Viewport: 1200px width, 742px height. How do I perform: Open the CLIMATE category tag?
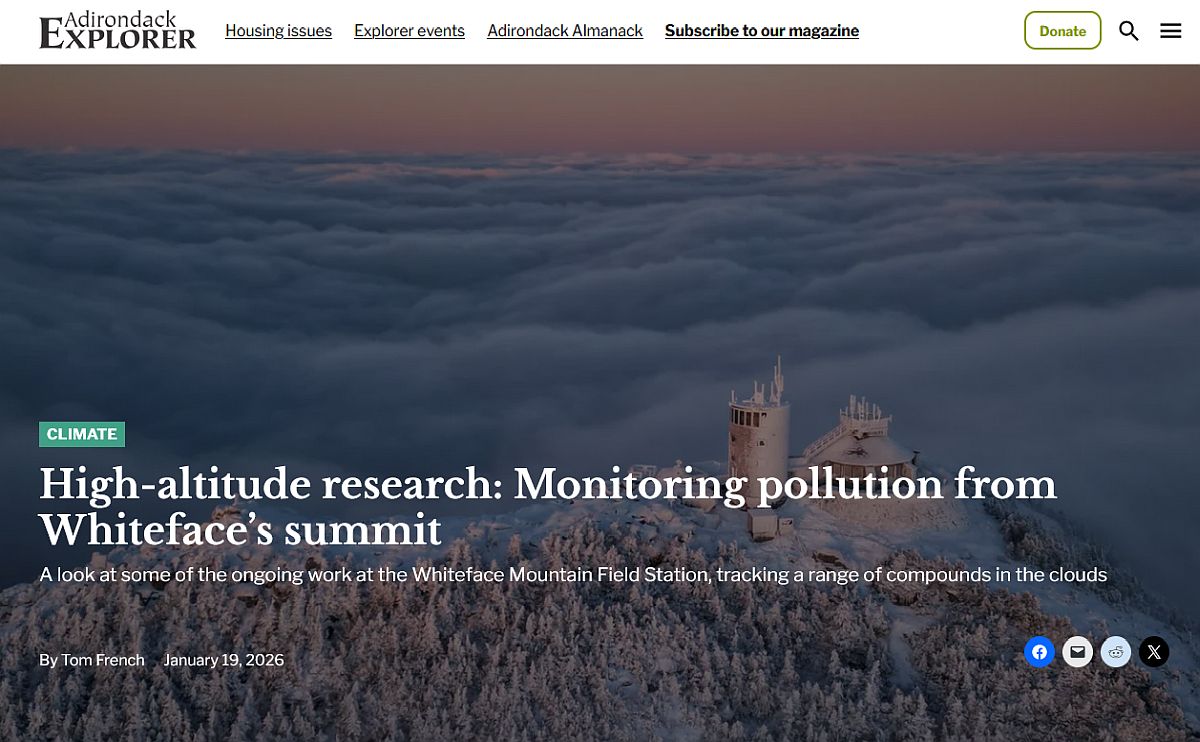click(82, 434)
